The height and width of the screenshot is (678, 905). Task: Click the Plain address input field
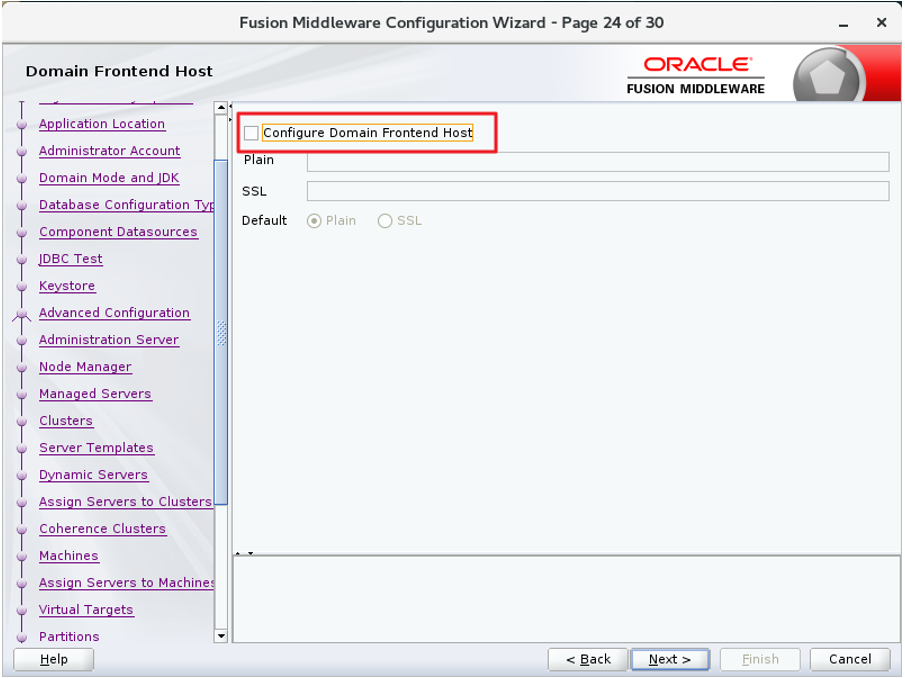(598, 162)
